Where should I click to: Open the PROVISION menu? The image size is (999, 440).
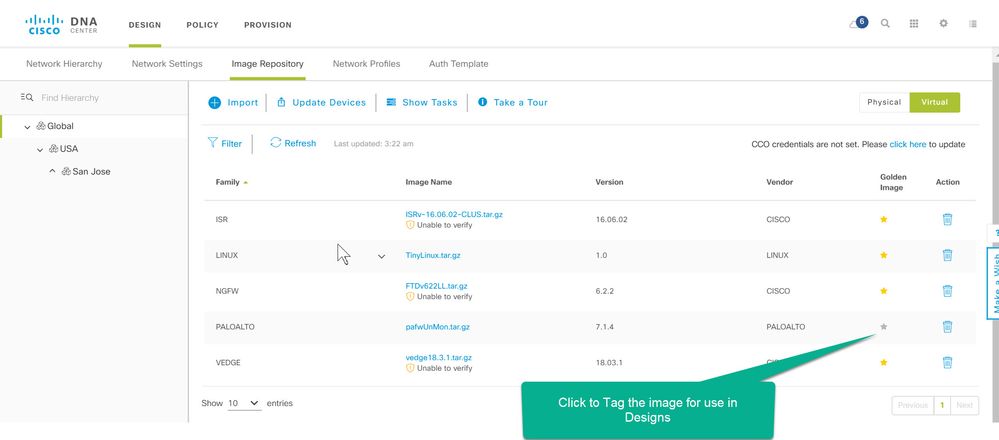pos(268,25)
